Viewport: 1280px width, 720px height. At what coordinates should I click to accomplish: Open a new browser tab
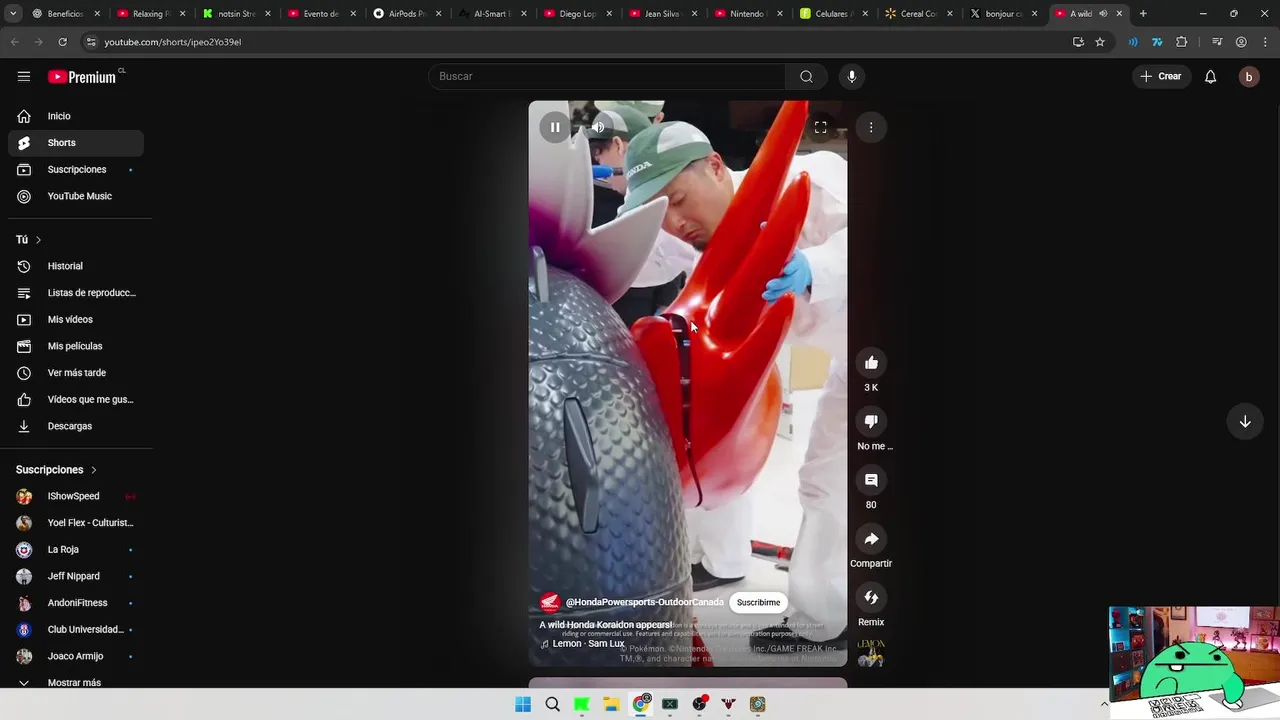coord(1143,14)
